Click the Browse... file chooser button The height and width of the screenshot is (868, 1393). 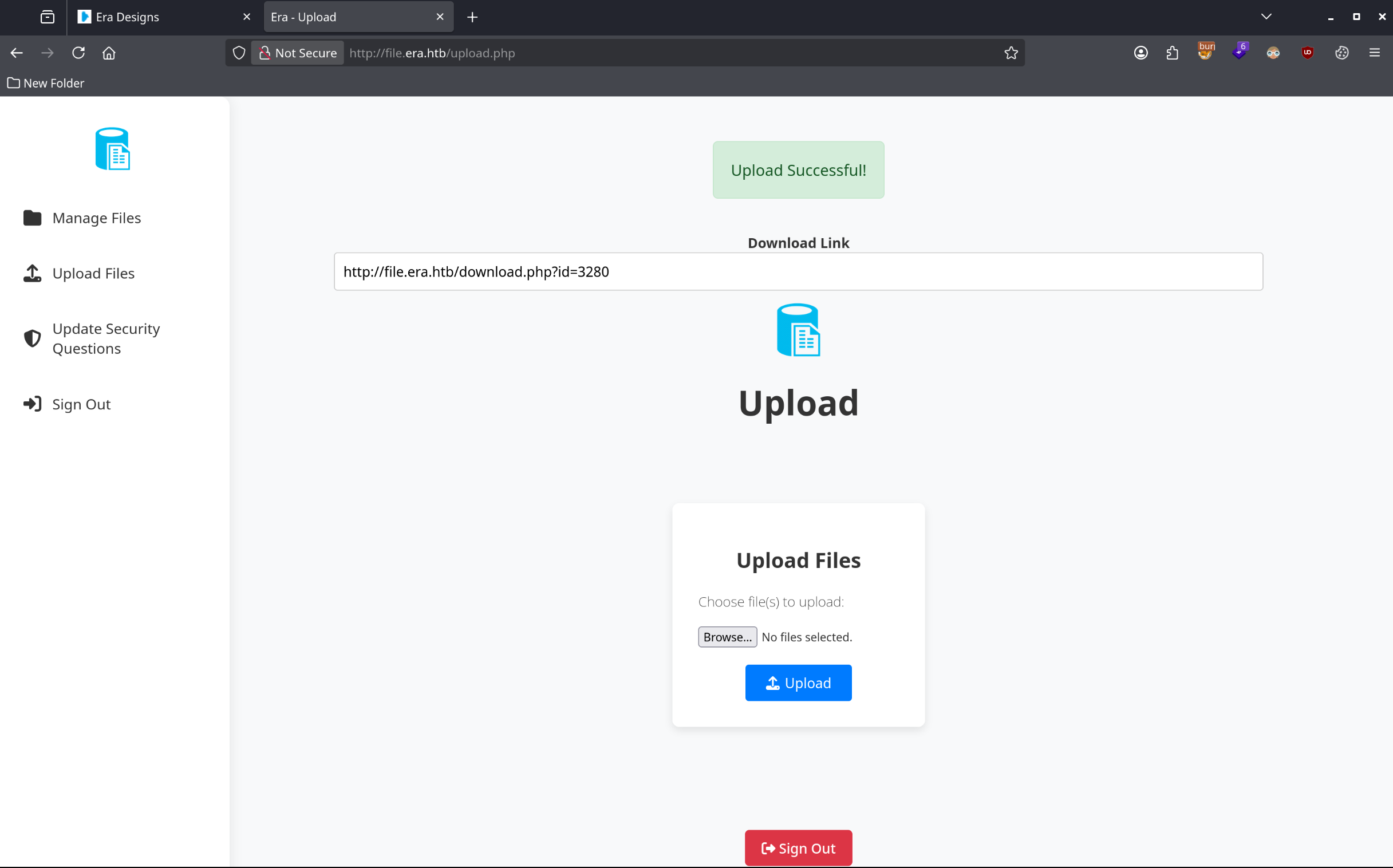click(727, 637)
